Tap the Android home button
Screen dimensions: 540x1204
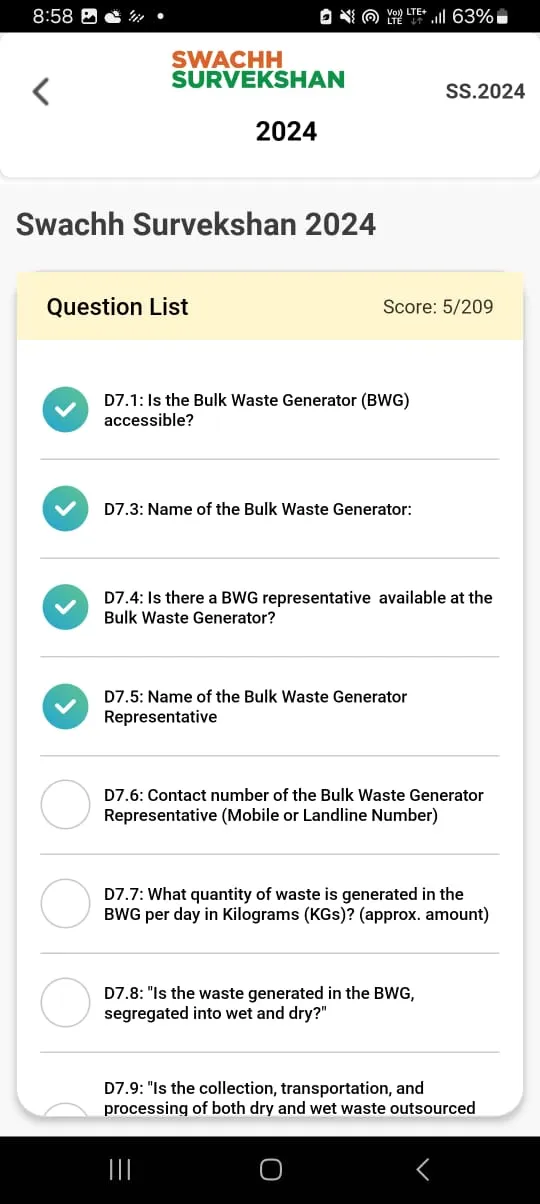click(270, 1169)
